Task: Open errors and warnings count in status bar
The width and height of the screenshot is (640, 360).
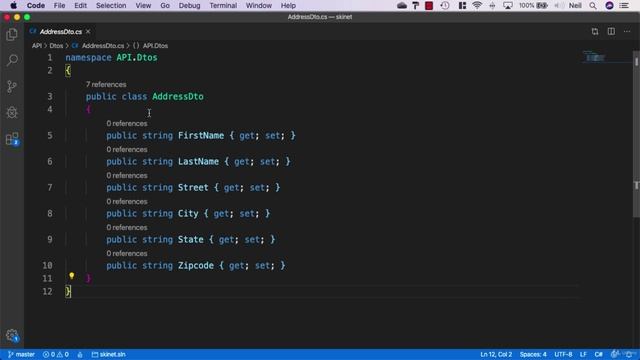Action: click(56, 354)
